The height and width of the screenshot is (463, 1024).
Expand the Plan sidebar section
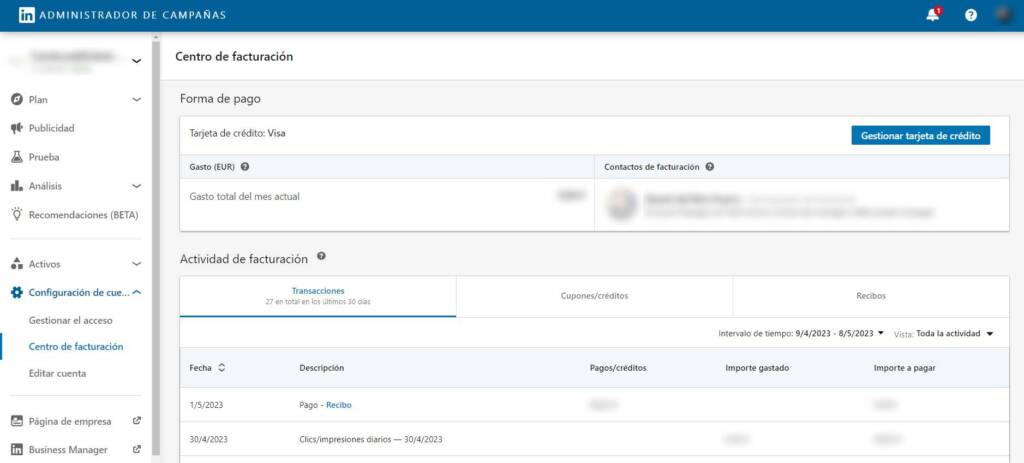pyautogui.click(x=136, y=100)
